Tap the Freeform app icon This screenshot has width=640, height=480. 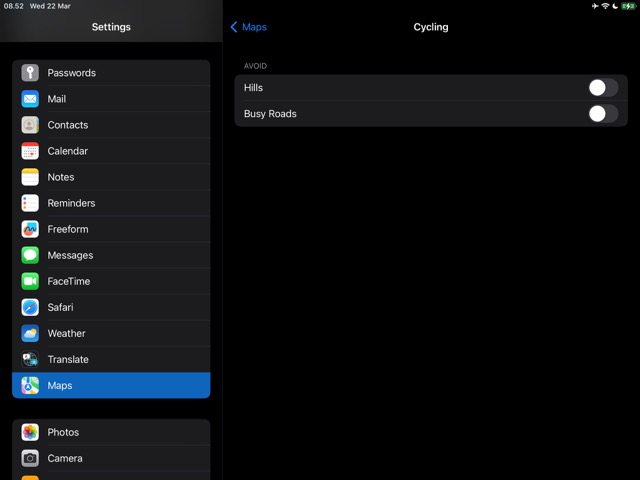tap(30, 229)
